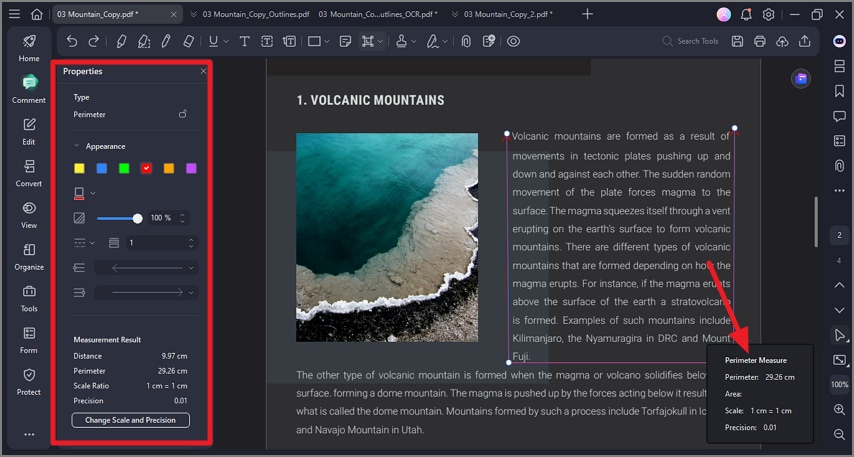Pick the yellow color swatch
This screenshot has width=854, height=457.
tap(80, 168)
